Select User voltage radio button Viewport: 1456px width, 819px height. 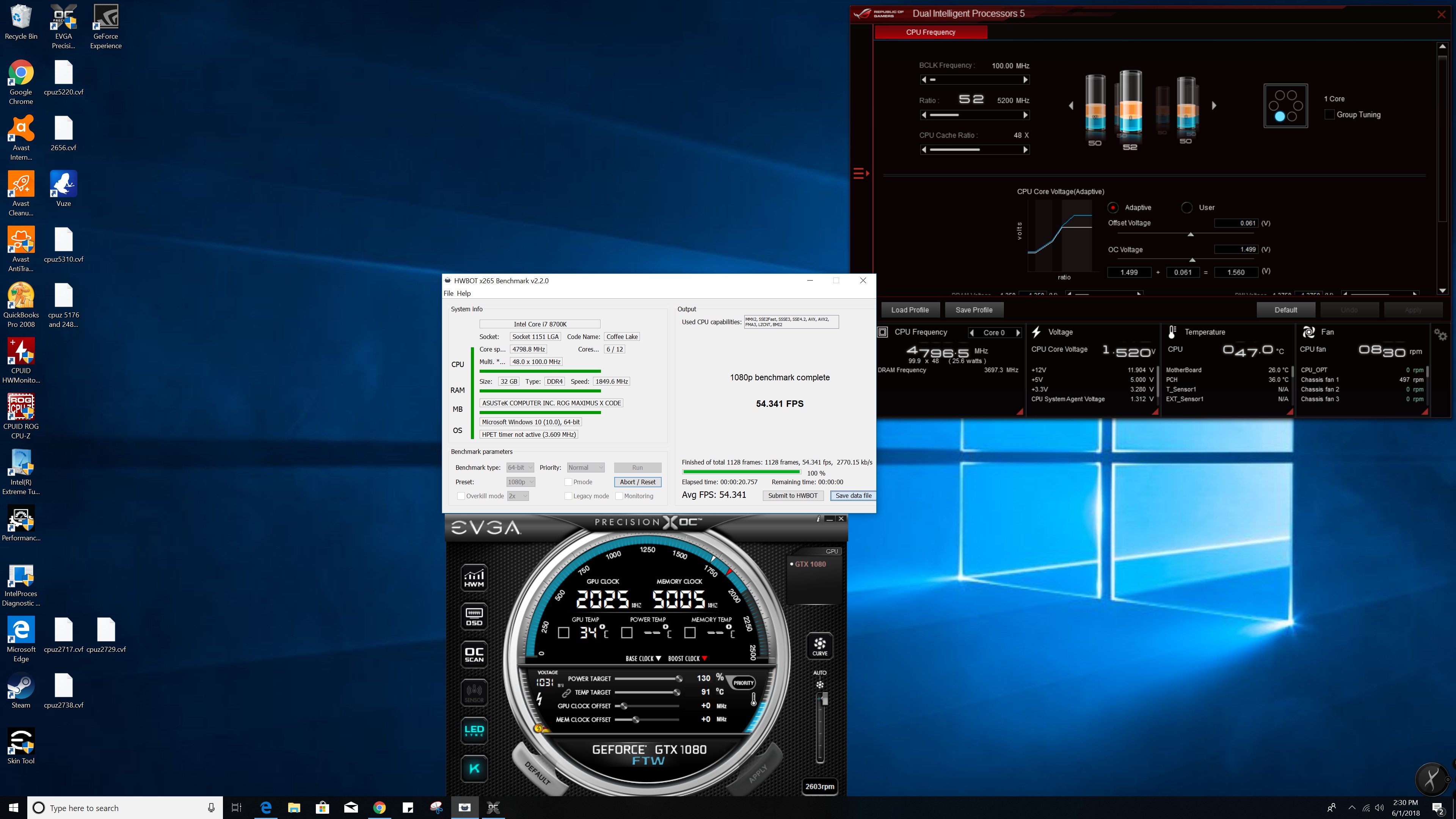(1187, 207)
